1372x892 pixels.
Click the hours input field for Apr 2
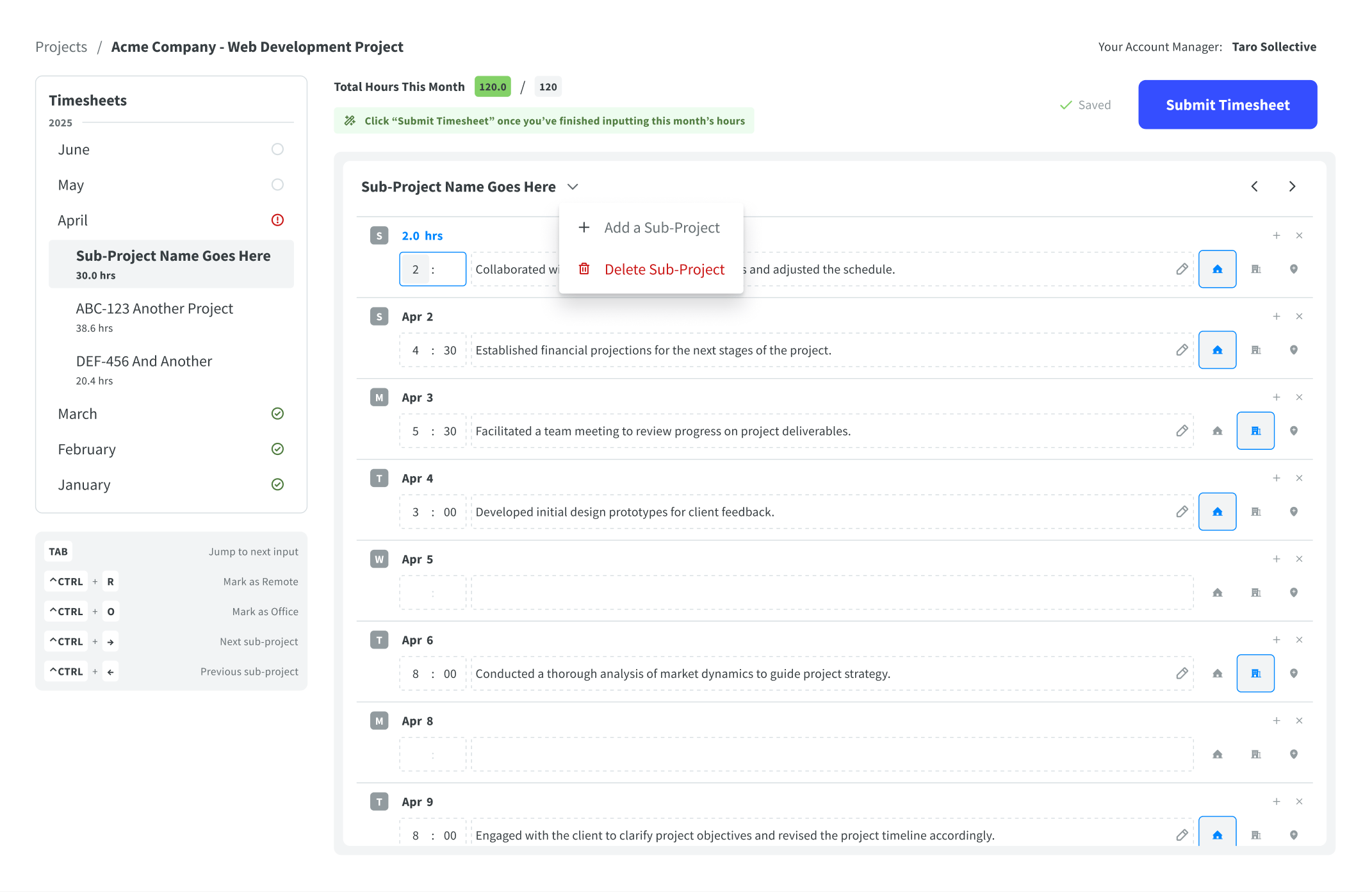(x=432, y=350)
